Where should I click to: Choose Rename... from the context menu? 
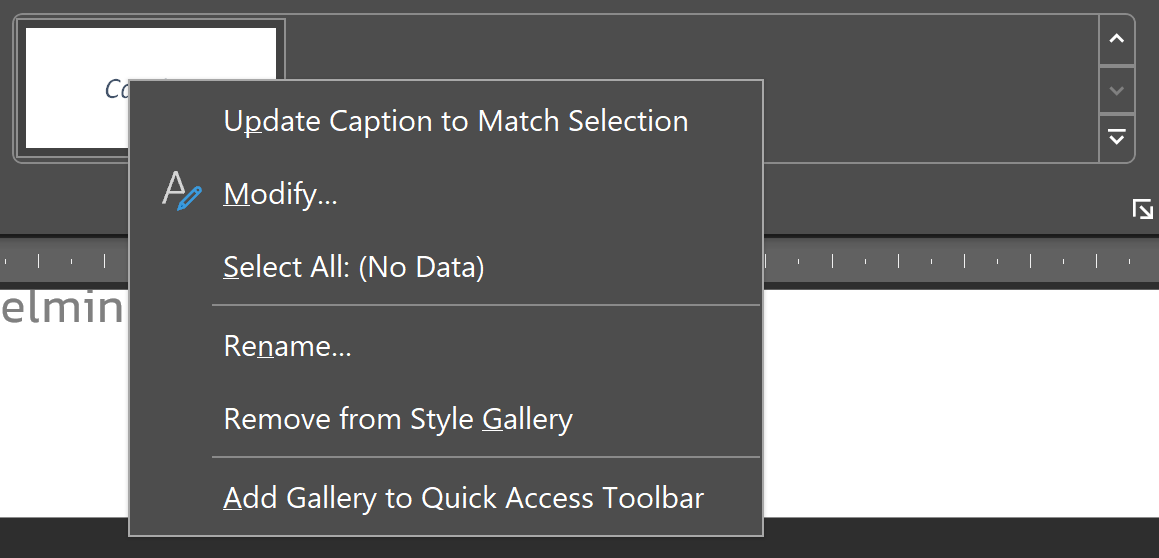point(287,346)
